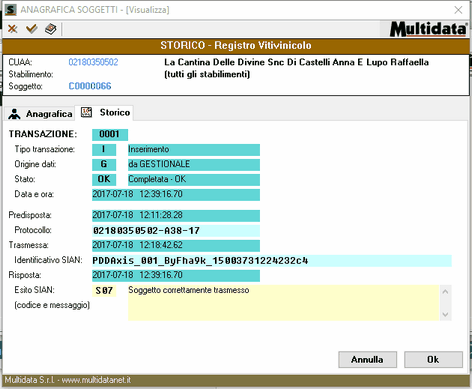The height and width of the screenshot is (389, 472).
Task: Click the 'Multidata S.r.l. - www.multidatanet.it' footer text
Action: (x=67, y=380)
